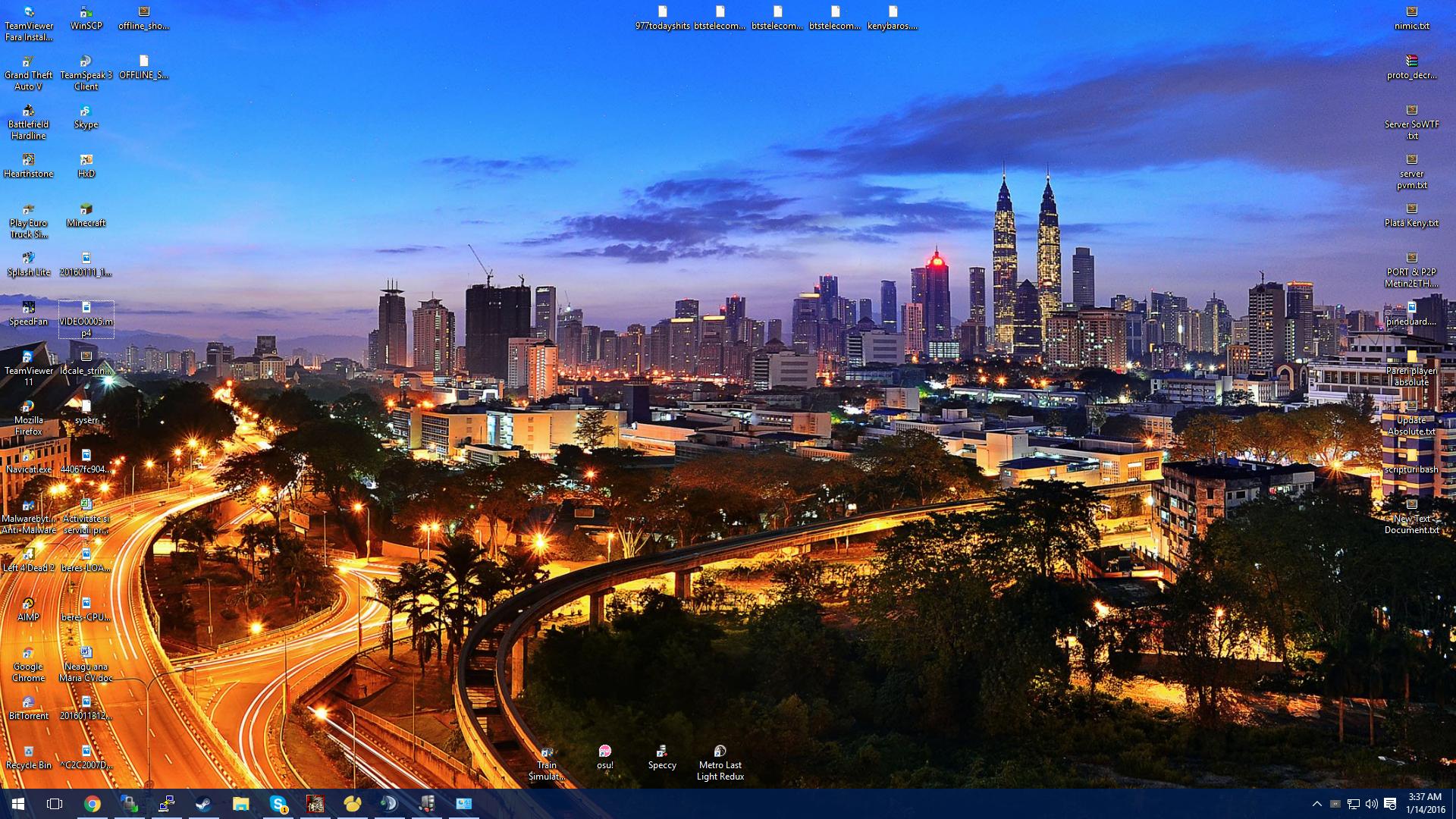Open the Action Center notifications

pyautogui.click(x=1390, y=804)
